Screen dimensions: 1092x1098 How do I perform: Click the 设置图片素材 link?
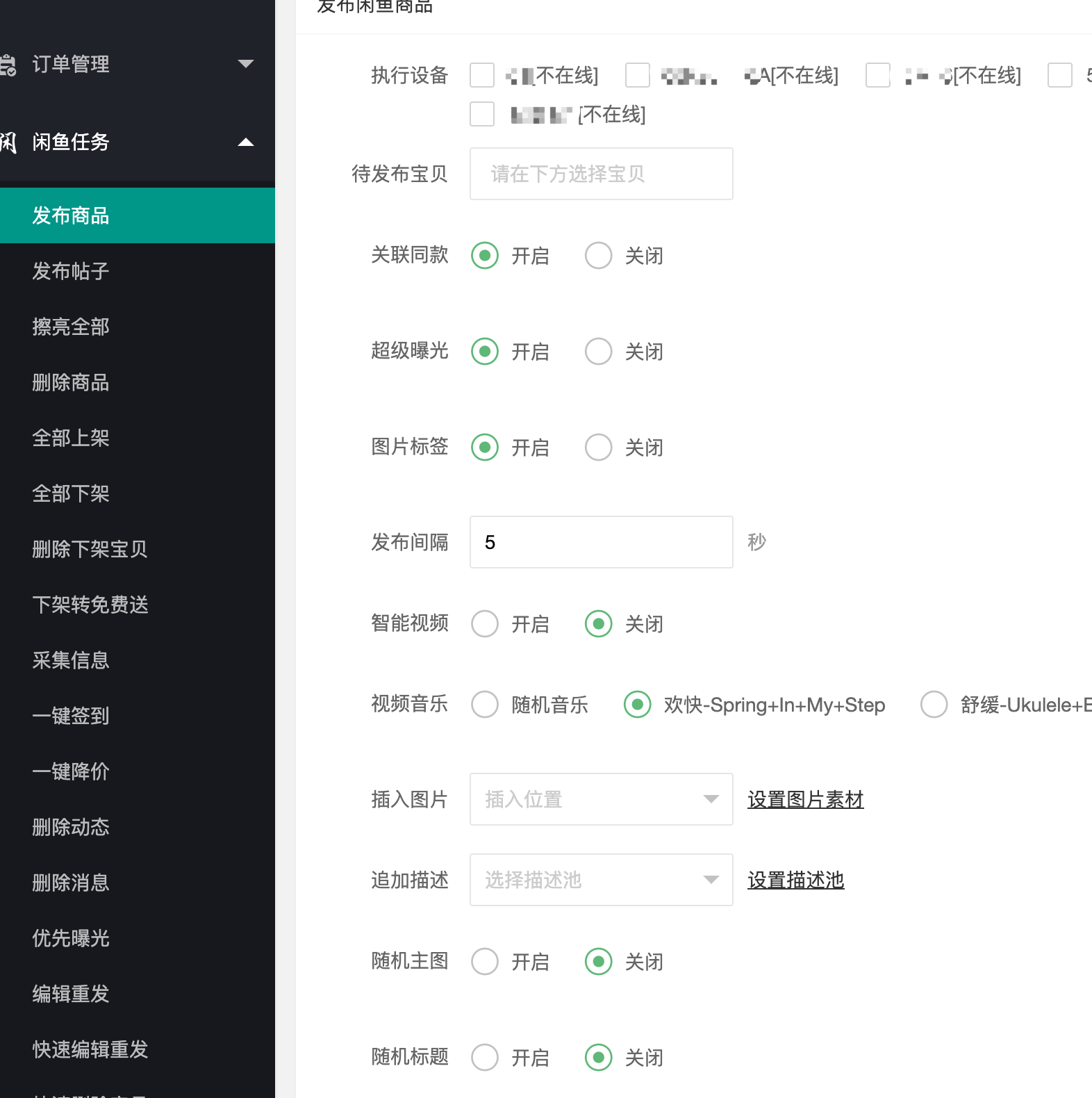[805, 799]
